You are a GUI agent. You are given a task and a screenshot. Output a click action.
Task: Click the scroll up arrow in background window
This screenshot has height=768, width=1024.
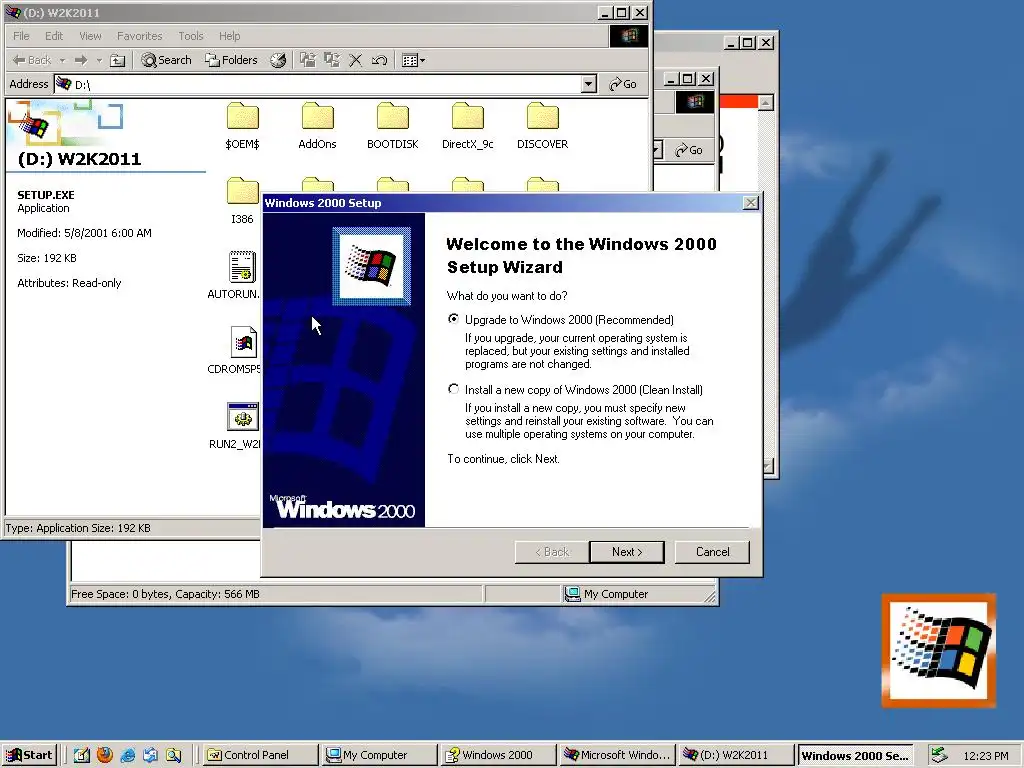[x=765, y=103]
